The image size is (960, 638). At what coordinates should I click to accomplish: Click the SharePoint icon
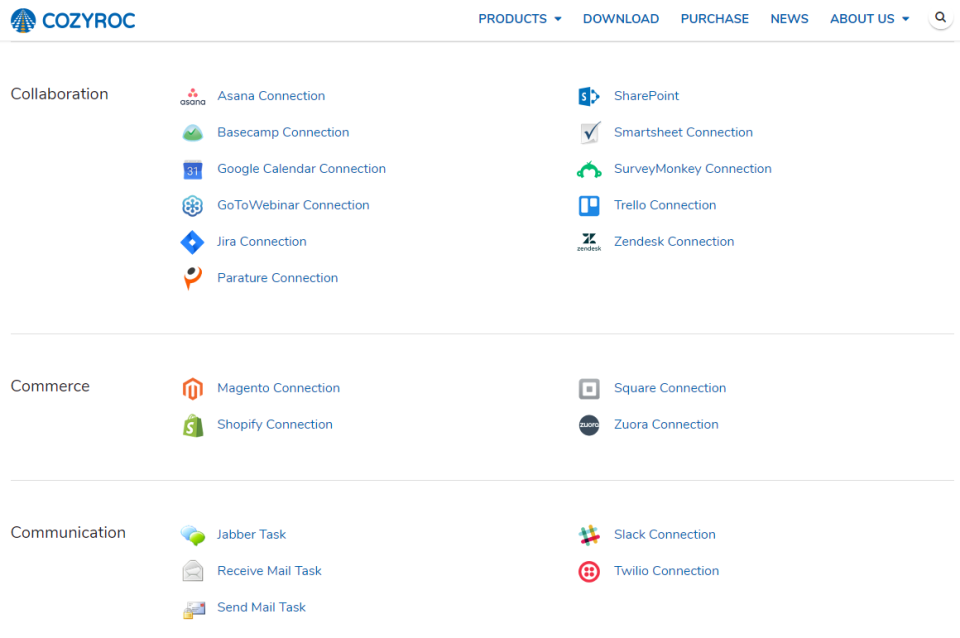[589, 95]
